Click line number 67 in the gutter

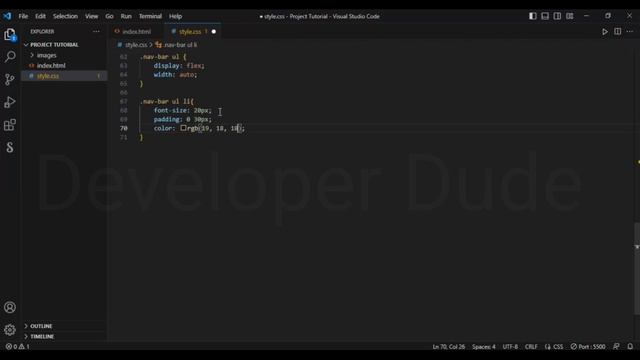(123, 101)
